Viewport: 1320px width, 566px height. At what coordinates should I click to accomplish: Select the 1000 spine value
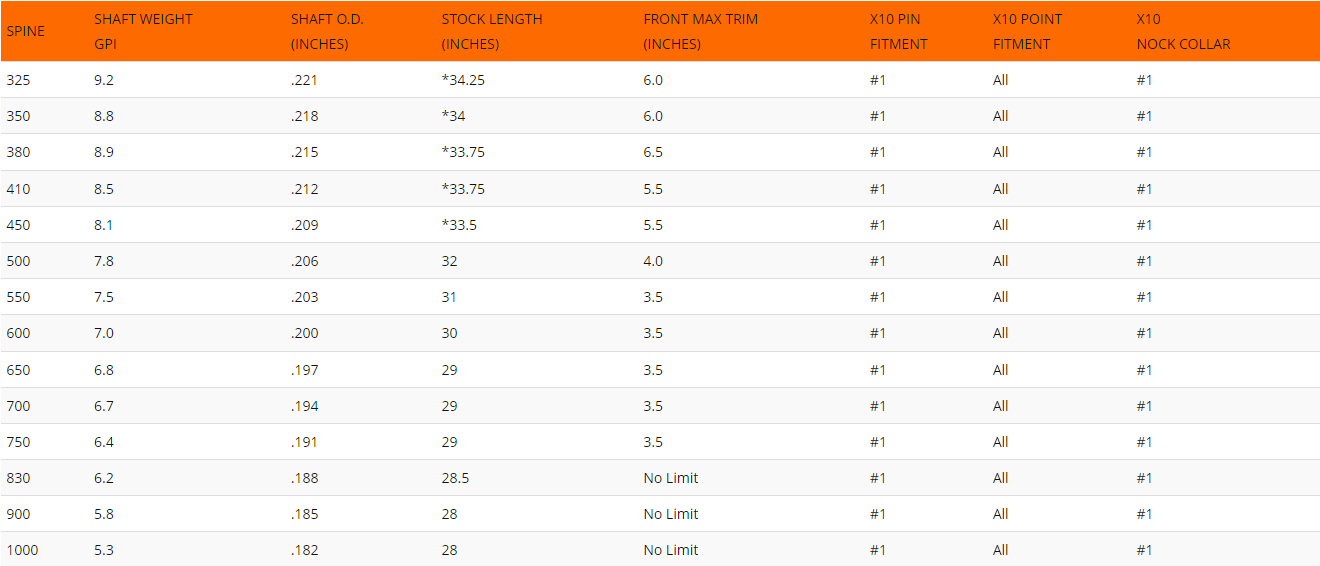point(22,550)
